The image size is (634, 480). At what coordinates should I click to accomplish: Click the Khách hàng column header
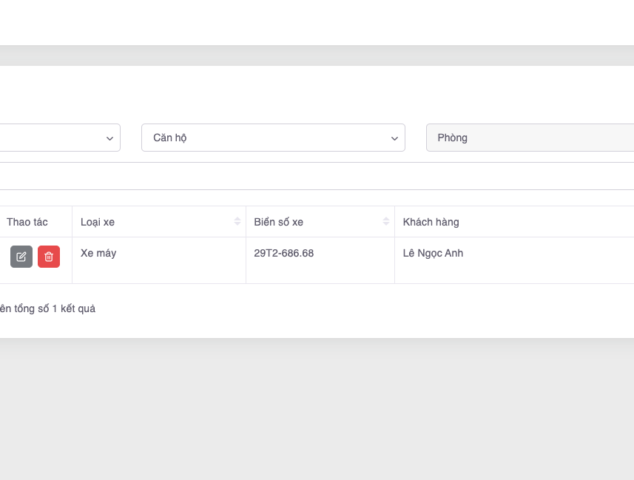431,221
